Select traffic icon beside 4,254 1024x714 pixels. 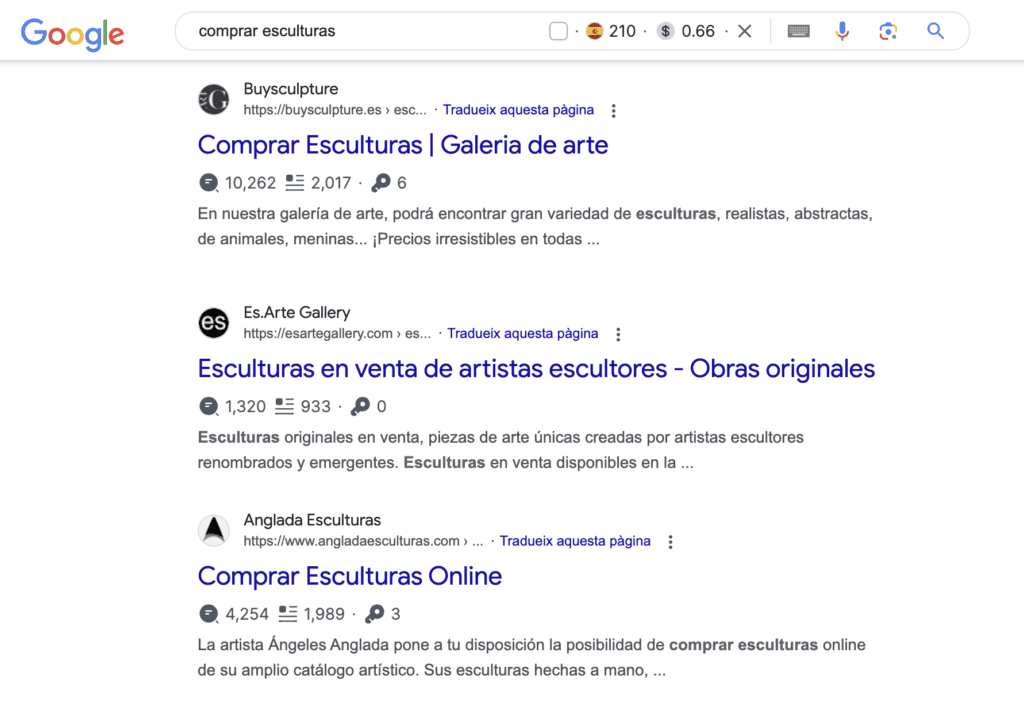click(208, 614)
